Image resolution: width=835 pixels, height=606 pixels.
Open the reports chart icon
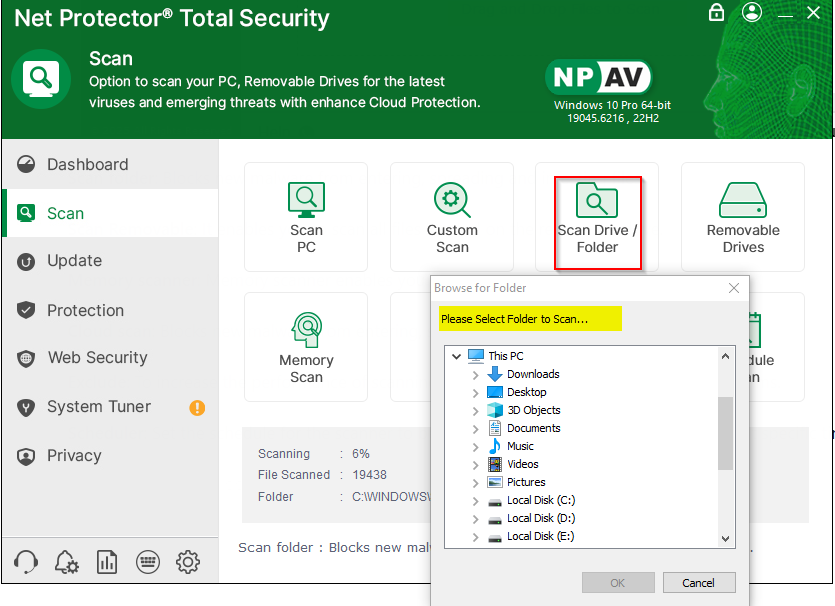107,562
